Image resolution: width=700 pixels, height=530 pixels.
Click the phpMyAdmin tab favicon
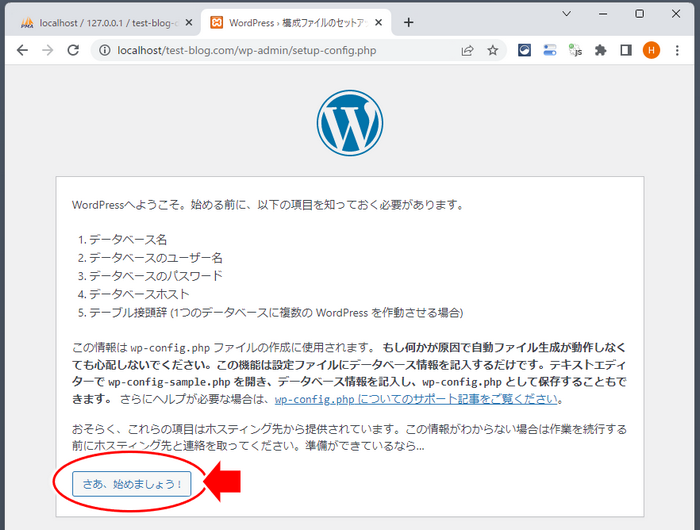click(x=27, y=22)
